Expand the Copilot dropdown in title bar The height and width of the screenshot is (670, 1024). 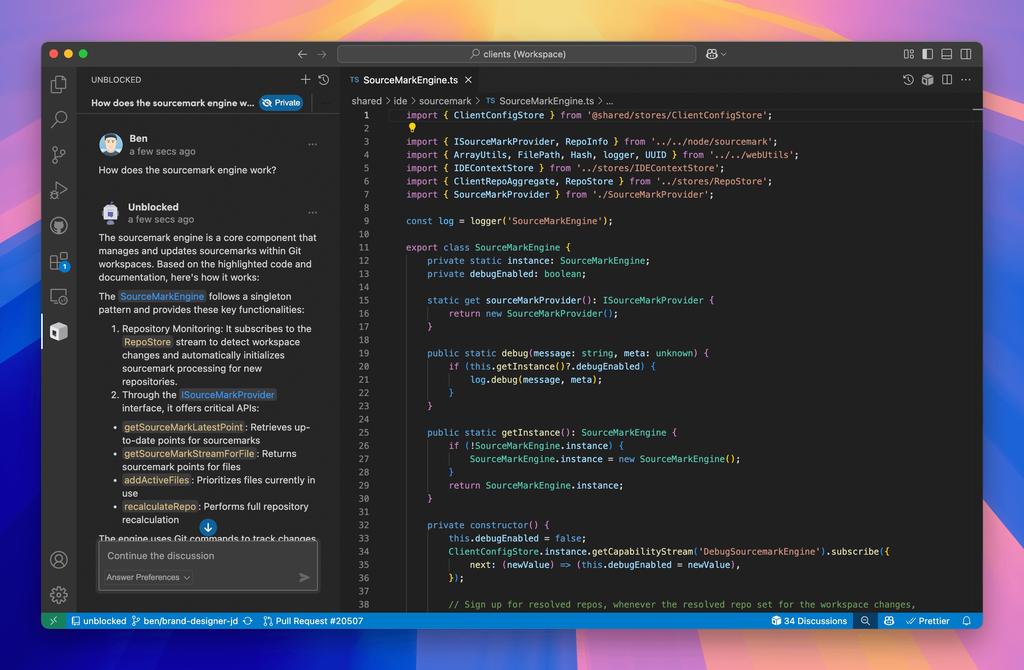pos(716,54)
